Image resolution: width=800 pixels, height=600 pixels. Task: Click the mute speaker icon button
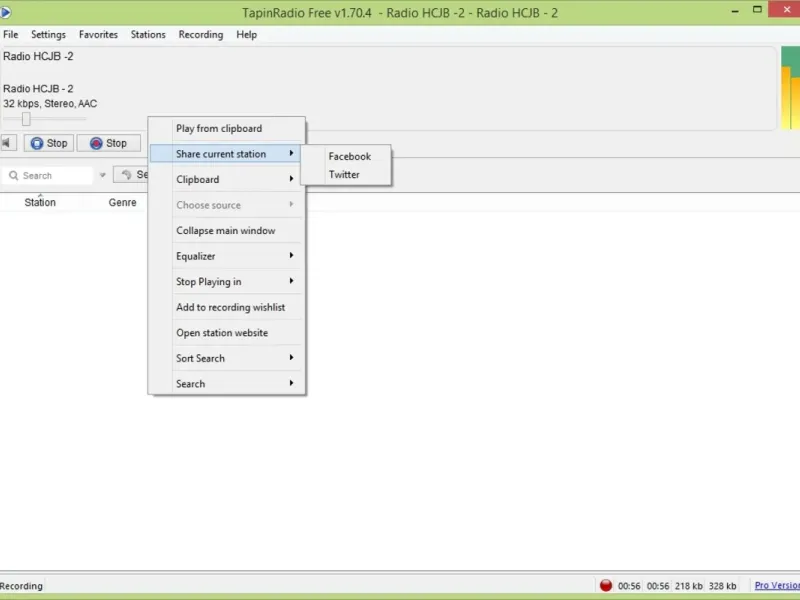7,143
